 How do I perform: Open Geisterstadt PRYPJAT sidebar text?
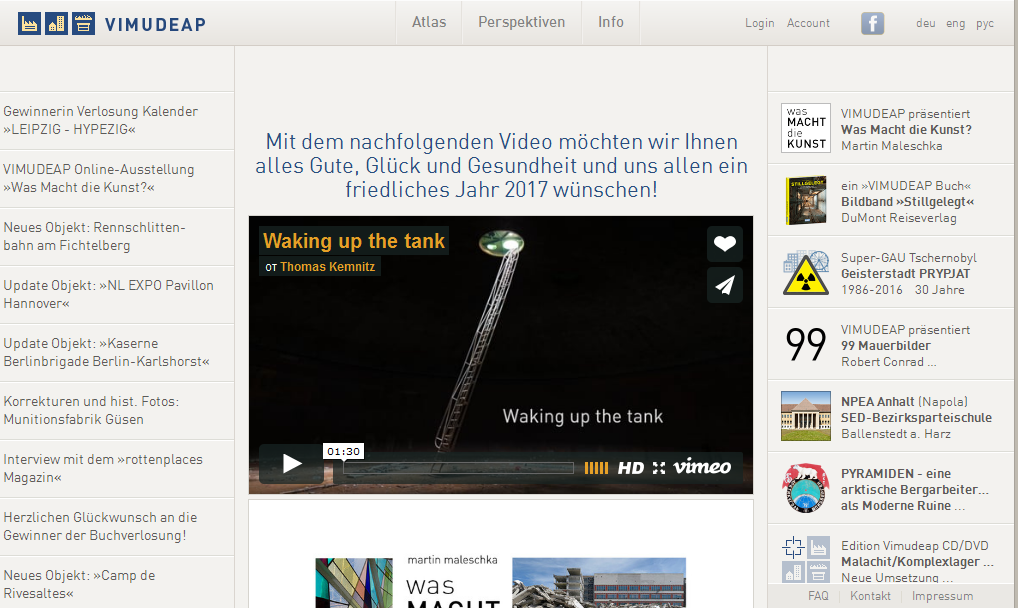coord(906,273)
